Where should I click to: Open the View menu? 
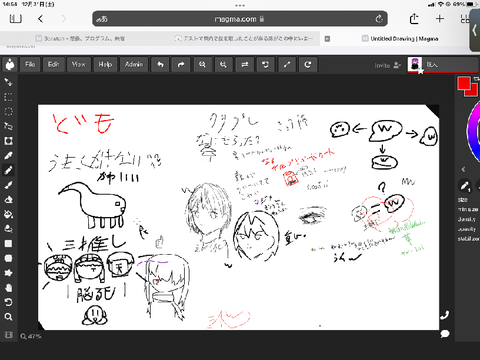click(79, 64)
